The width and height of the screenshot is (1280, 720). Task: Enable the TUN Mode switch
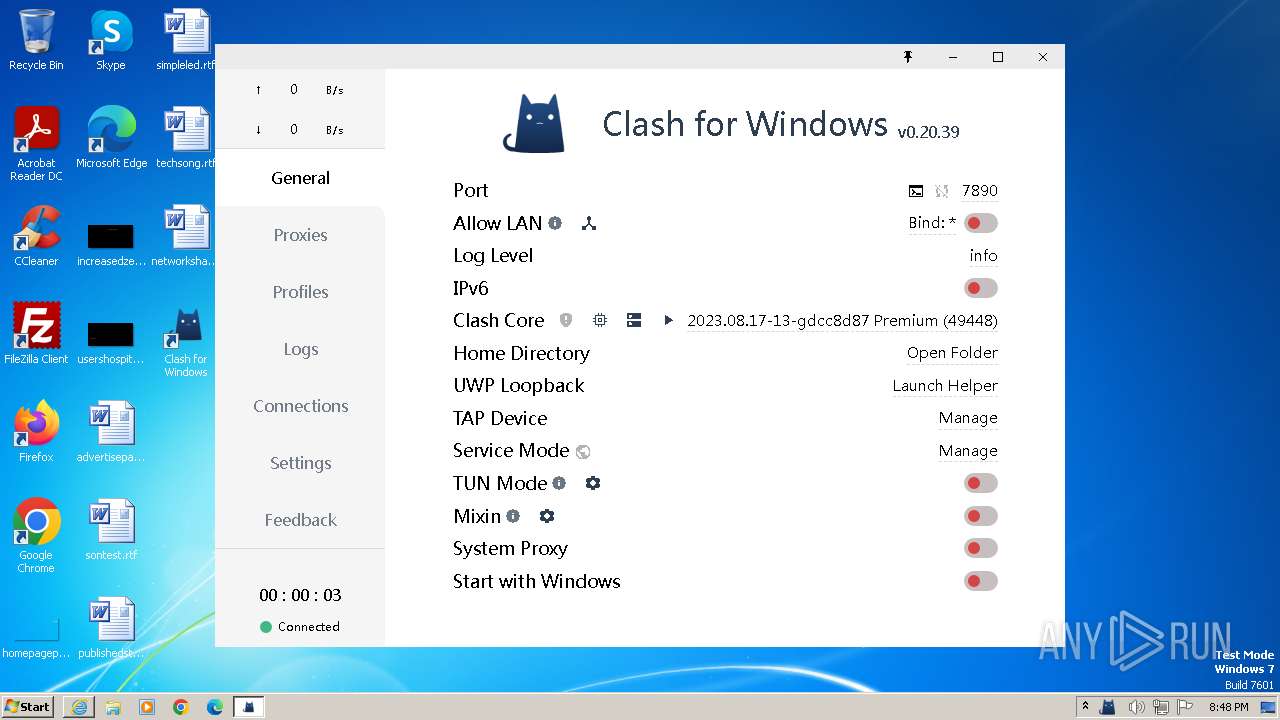click(980, 483)
